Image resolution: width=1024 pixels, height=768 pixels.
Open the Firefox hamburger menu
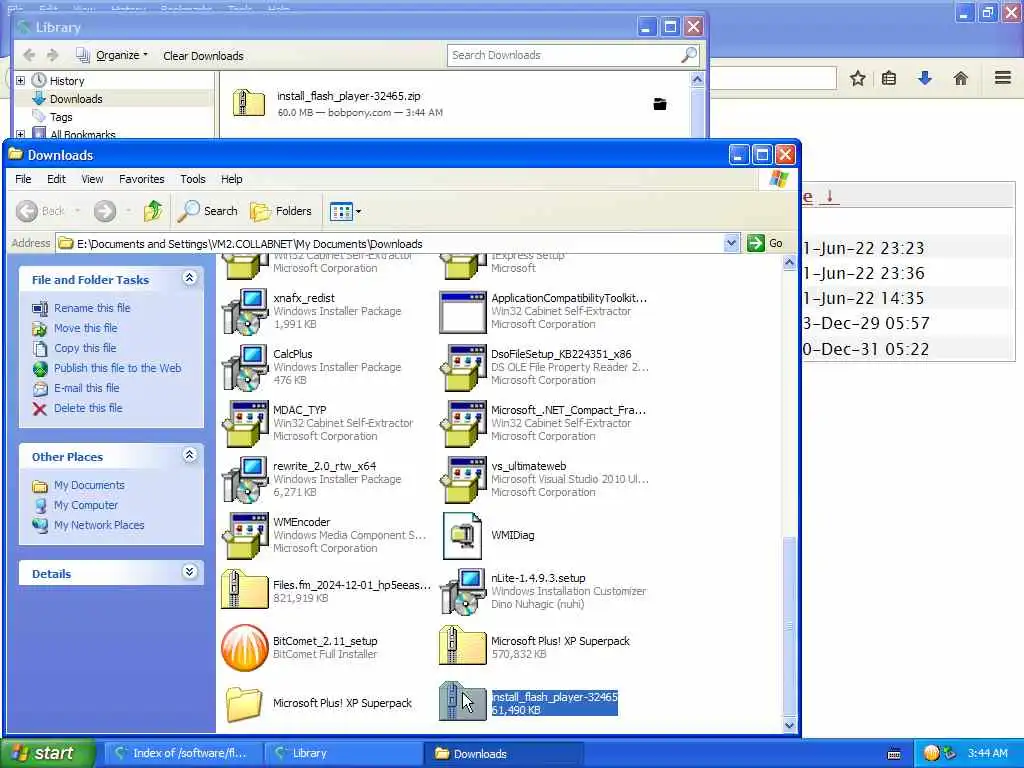1003,78
